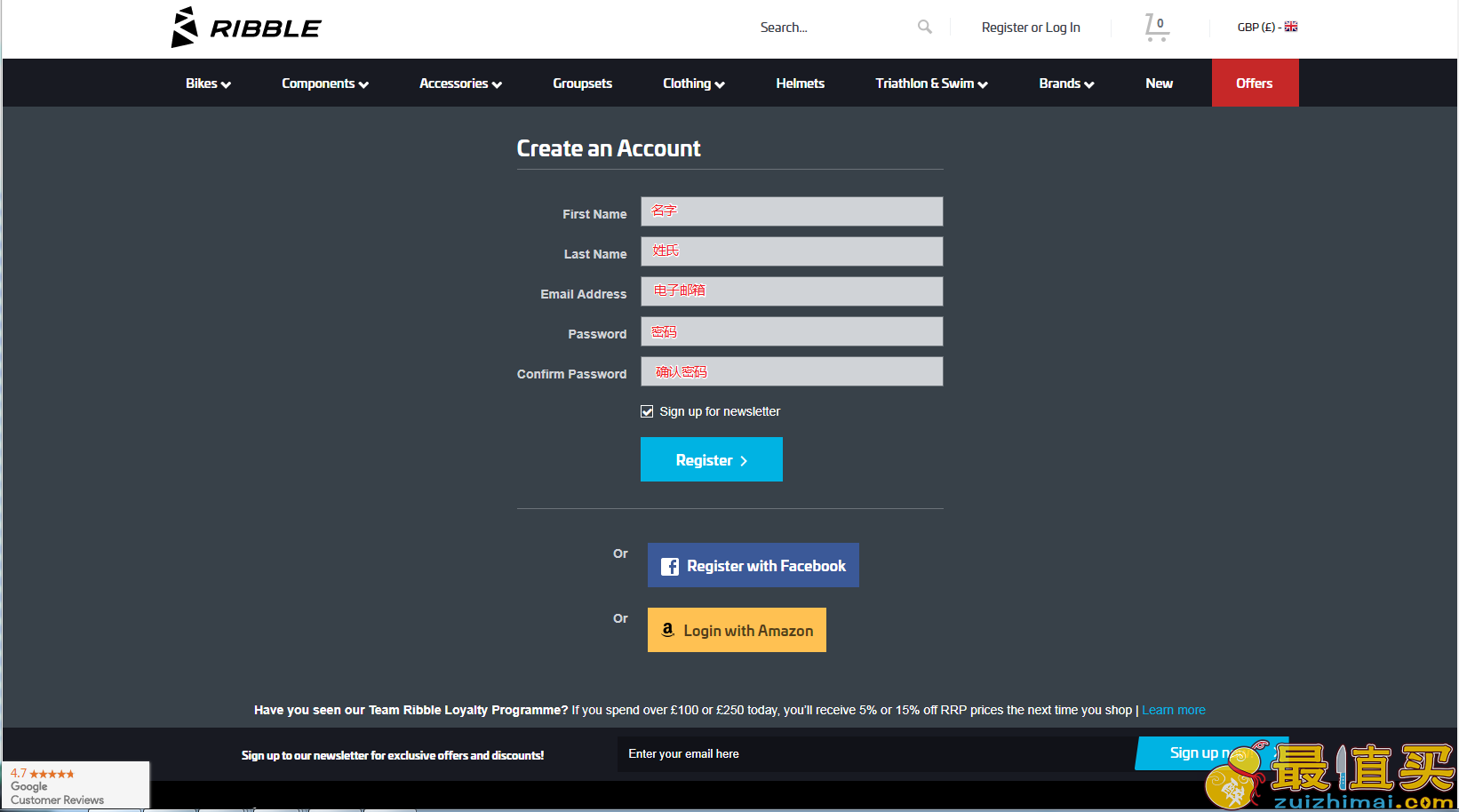This screenshot has width=1459, height=812.
Task: Expand the Clothing menu
Action: coord(694,84)
